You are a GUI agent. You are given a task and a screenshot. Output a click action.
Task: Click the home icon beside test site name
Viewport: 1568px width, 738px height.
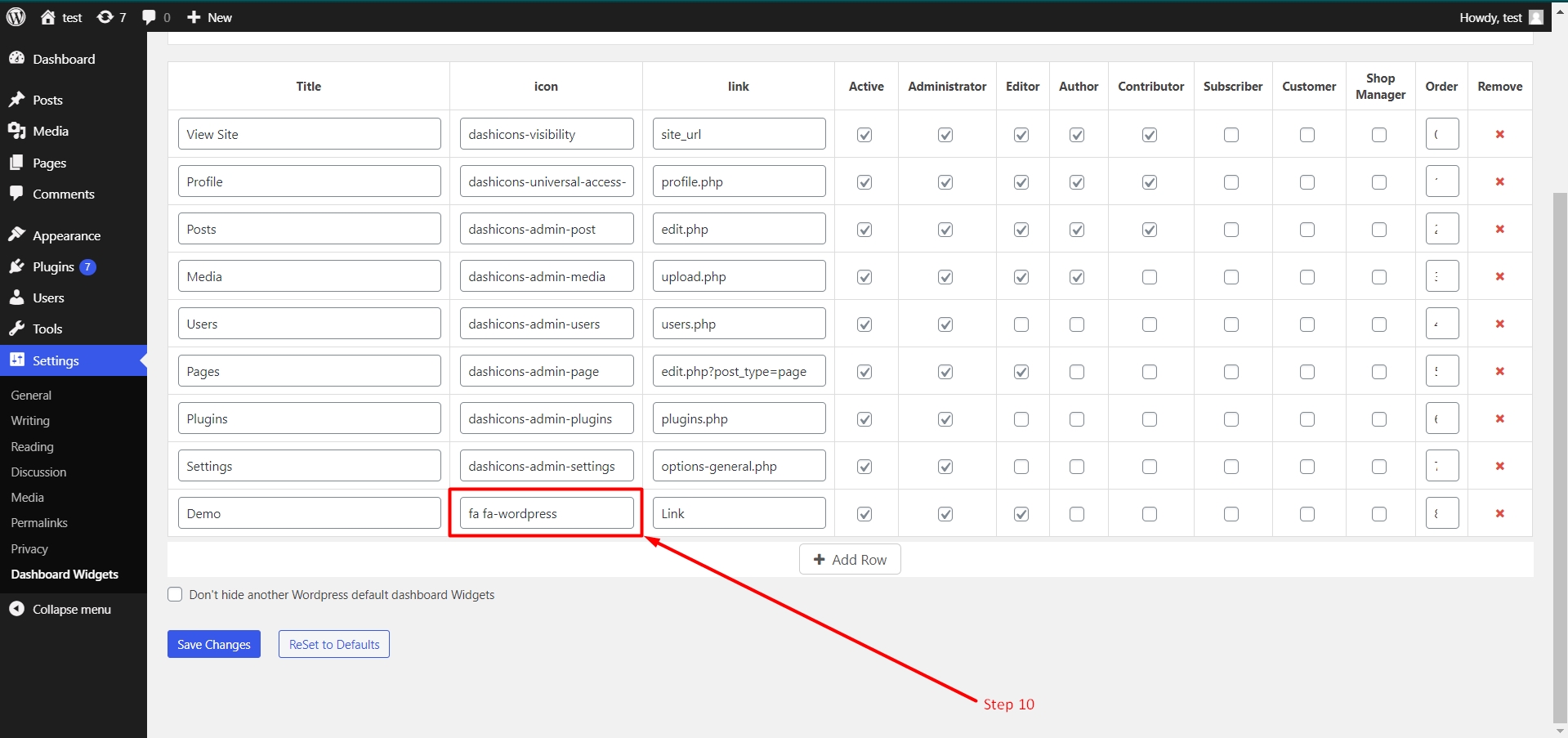[48, 17]
